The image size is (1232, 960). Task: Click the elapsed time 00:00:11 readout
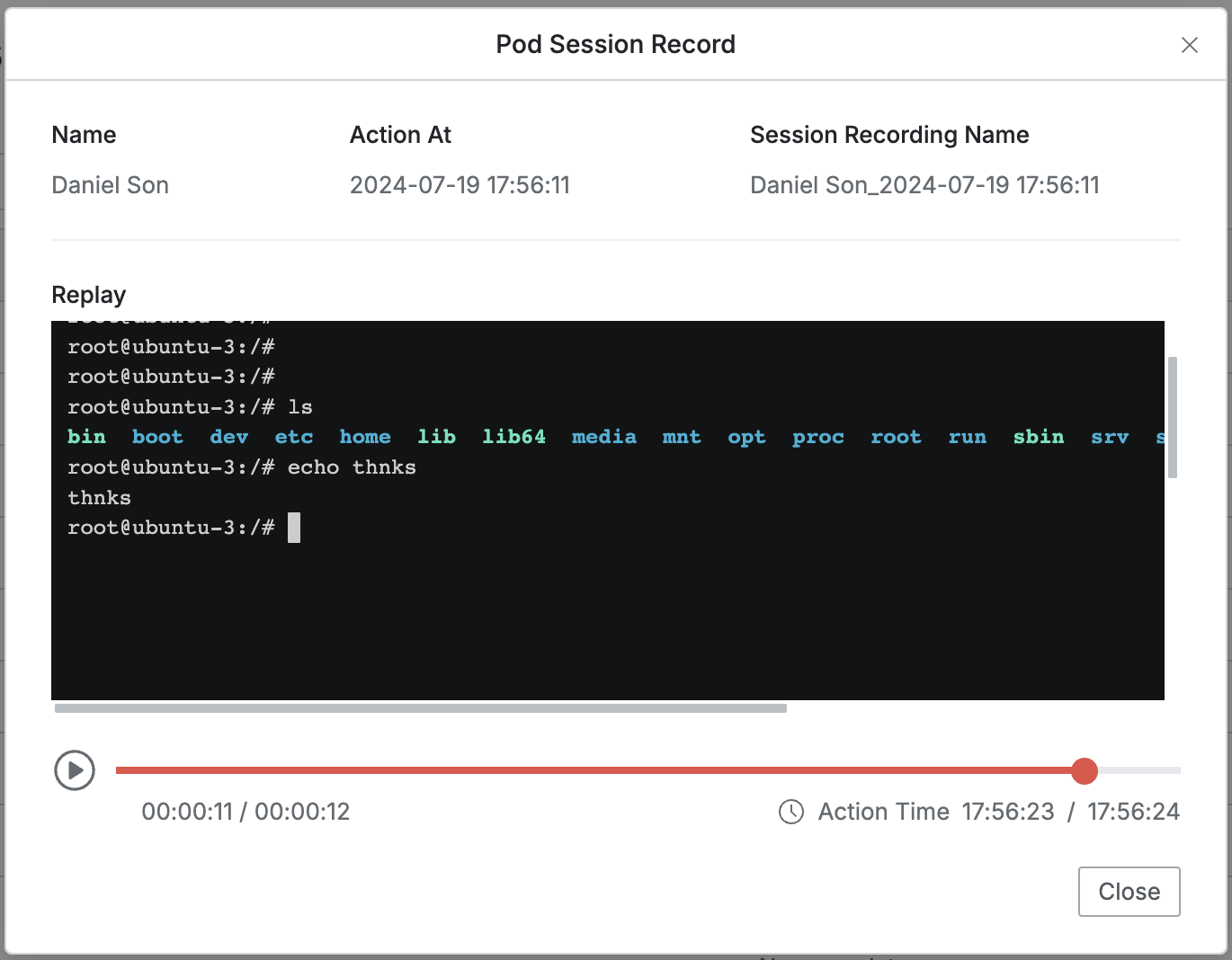pos(187,812)
